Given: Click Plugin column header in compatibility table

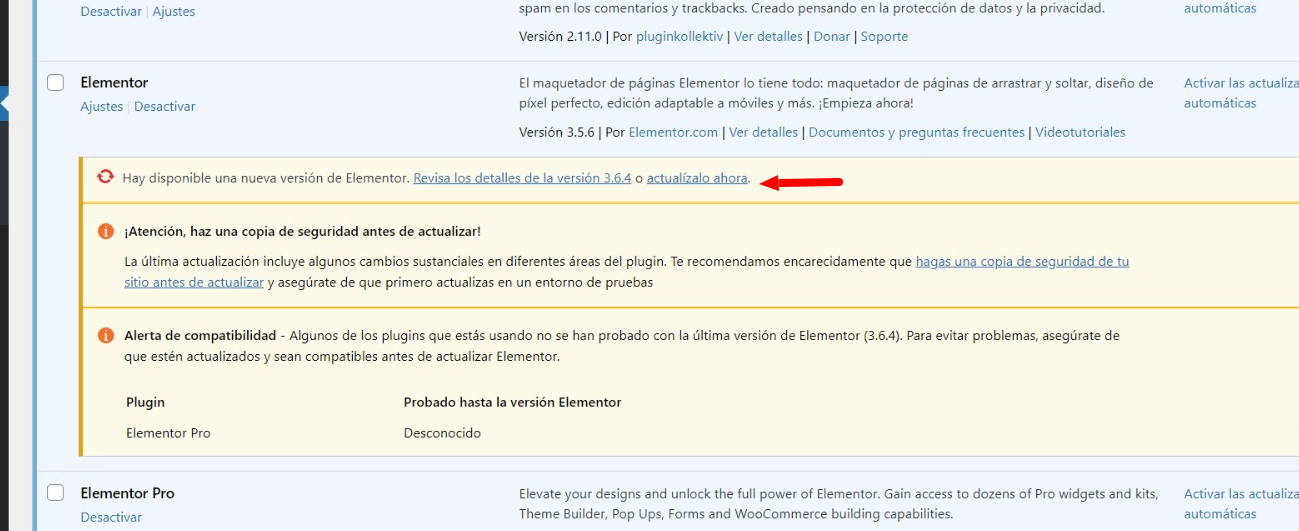Looking at the screenshot, I should 145,402.
